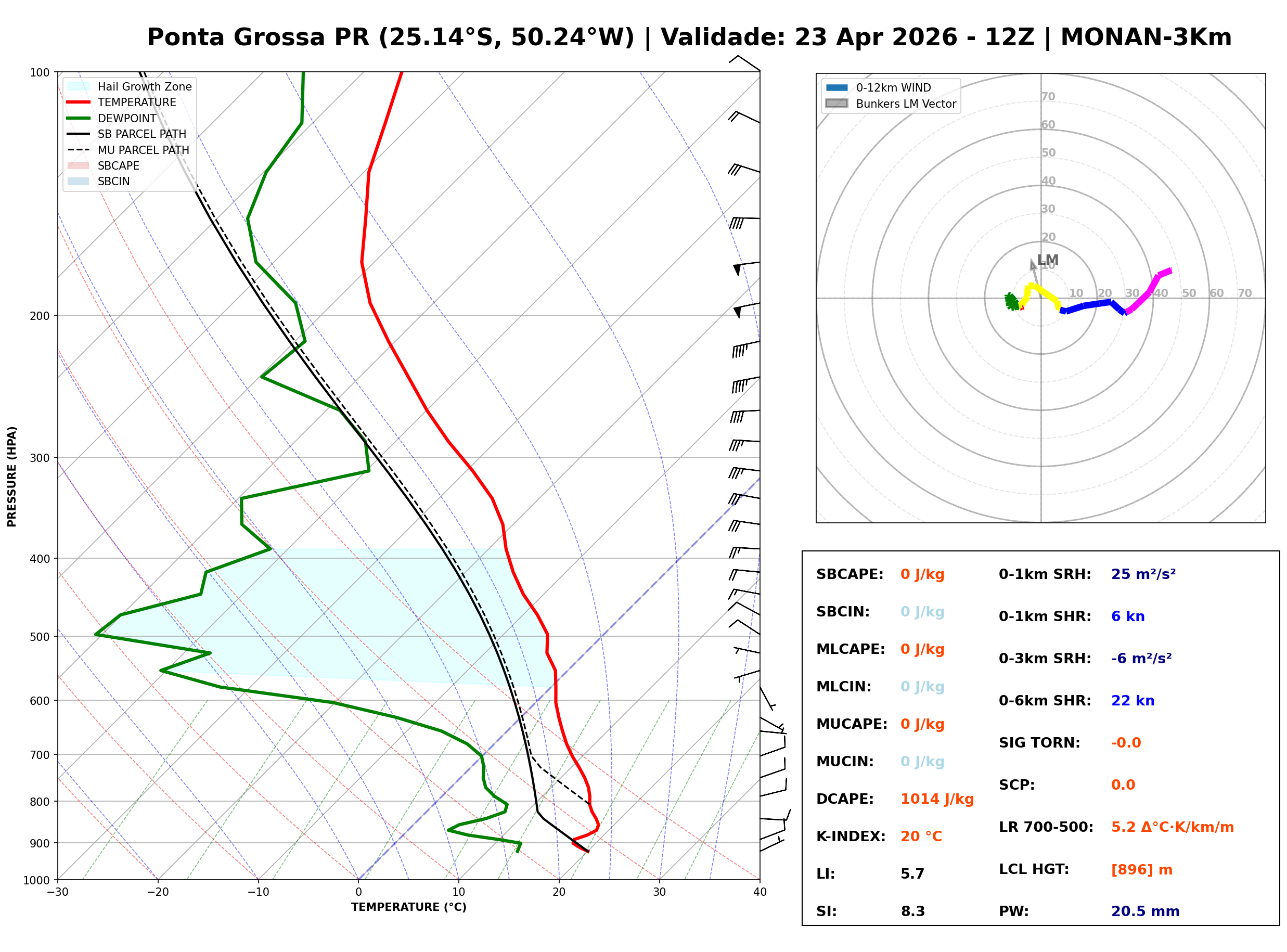Click the PRESSURE (HPA) axis label
Viewport: 1287px width, 952px height.
12,477
